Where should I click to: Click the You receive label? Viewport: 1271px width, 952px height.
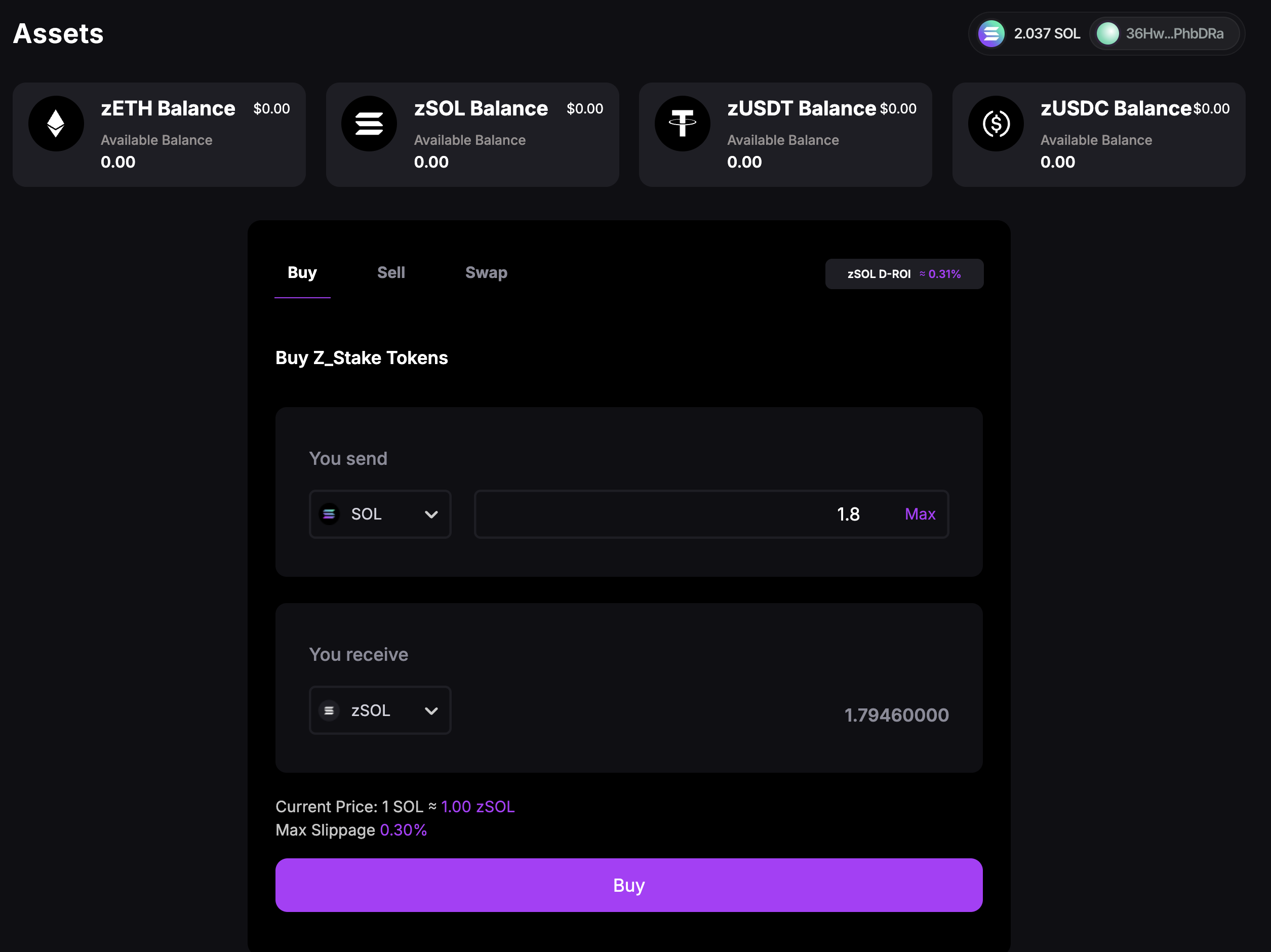pos(359,654)
